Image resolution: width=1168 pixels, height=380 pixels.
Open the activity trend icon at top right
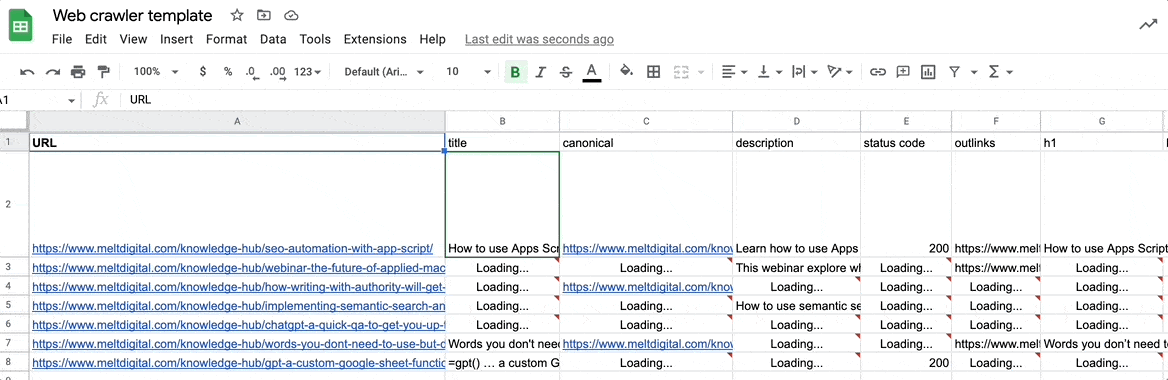(x=1148, y=25)
